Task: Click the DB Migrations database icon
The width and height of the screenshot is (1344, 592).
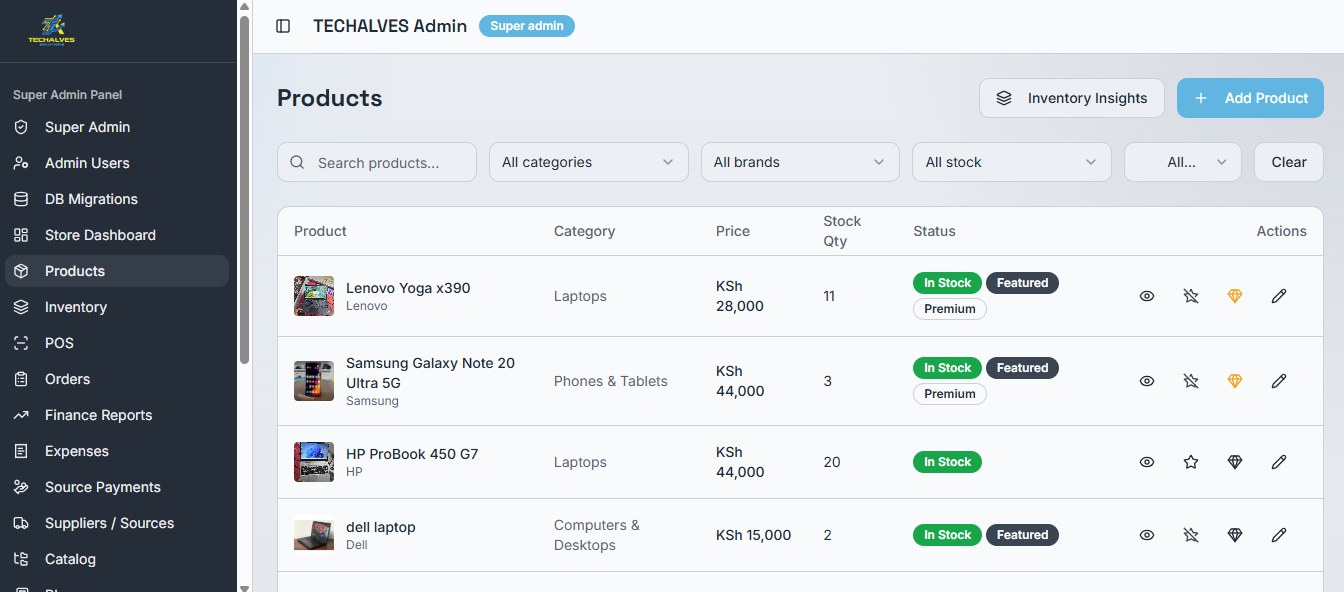Action: (x=21, y=199)
